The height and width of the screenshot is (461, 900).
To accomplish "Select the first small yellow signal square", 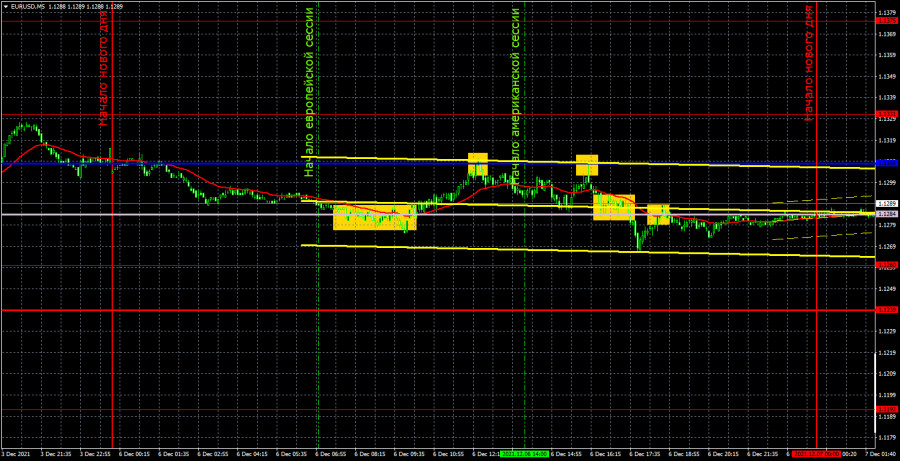I will click(x=477, y=163).
